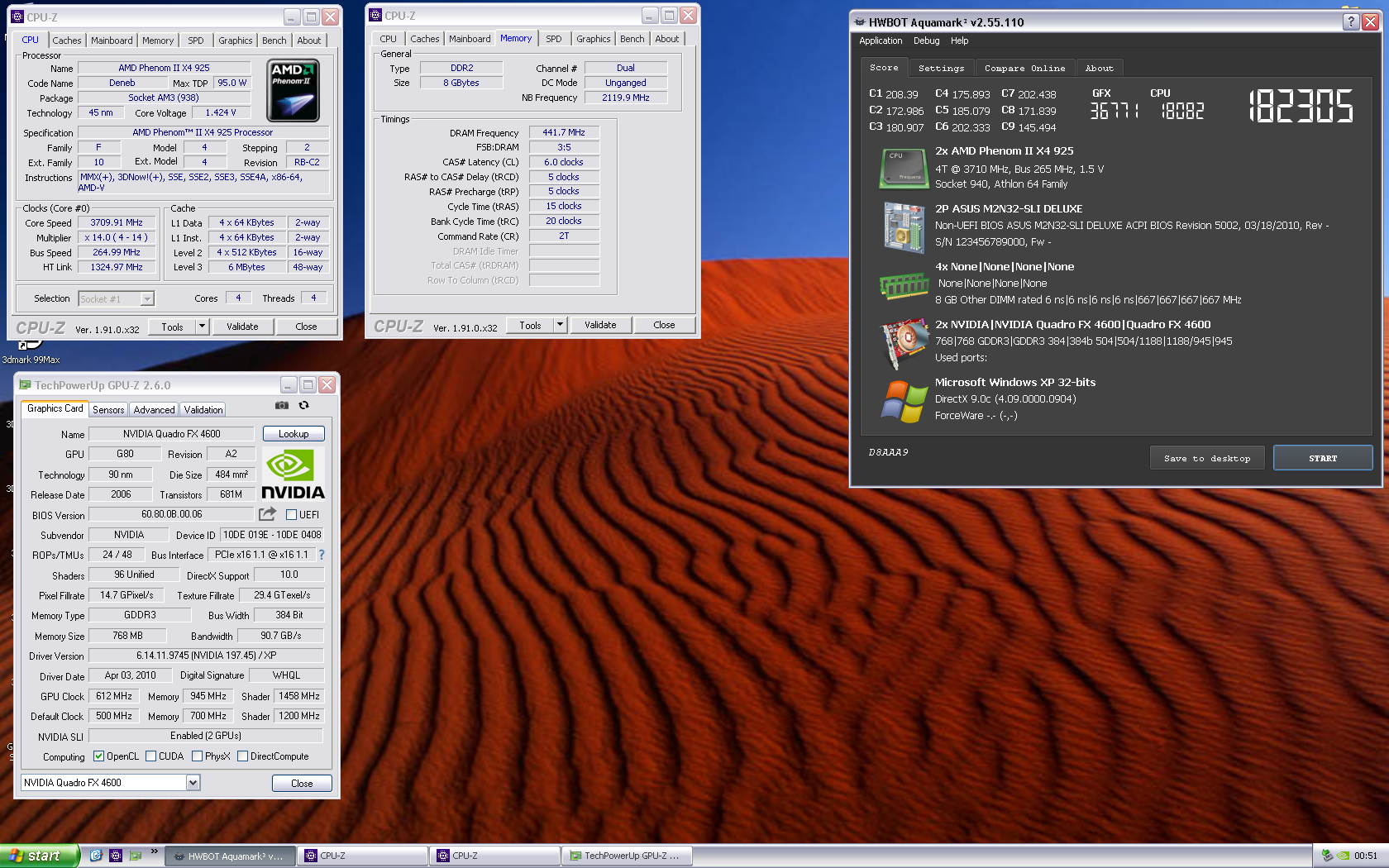Open the Windows Start menu
The height and width of the screenshot is (868, 1389).
pyautogui.click(x=40, y=856)
